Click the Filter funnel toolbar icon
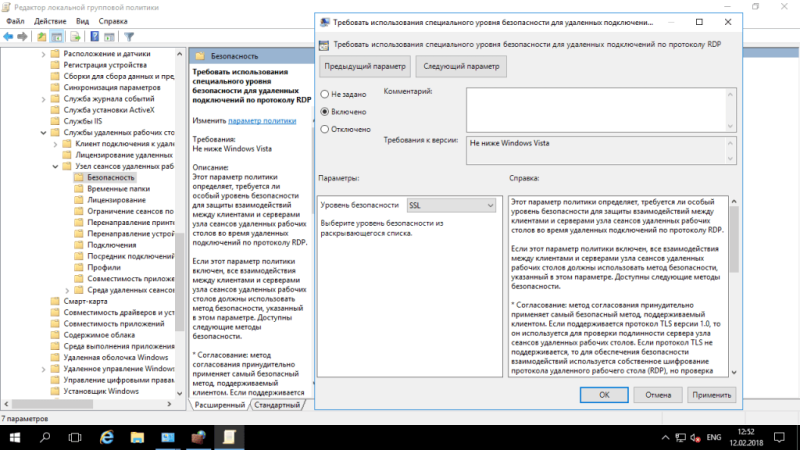This screenshot has width=800, height=450. (129, 37)
